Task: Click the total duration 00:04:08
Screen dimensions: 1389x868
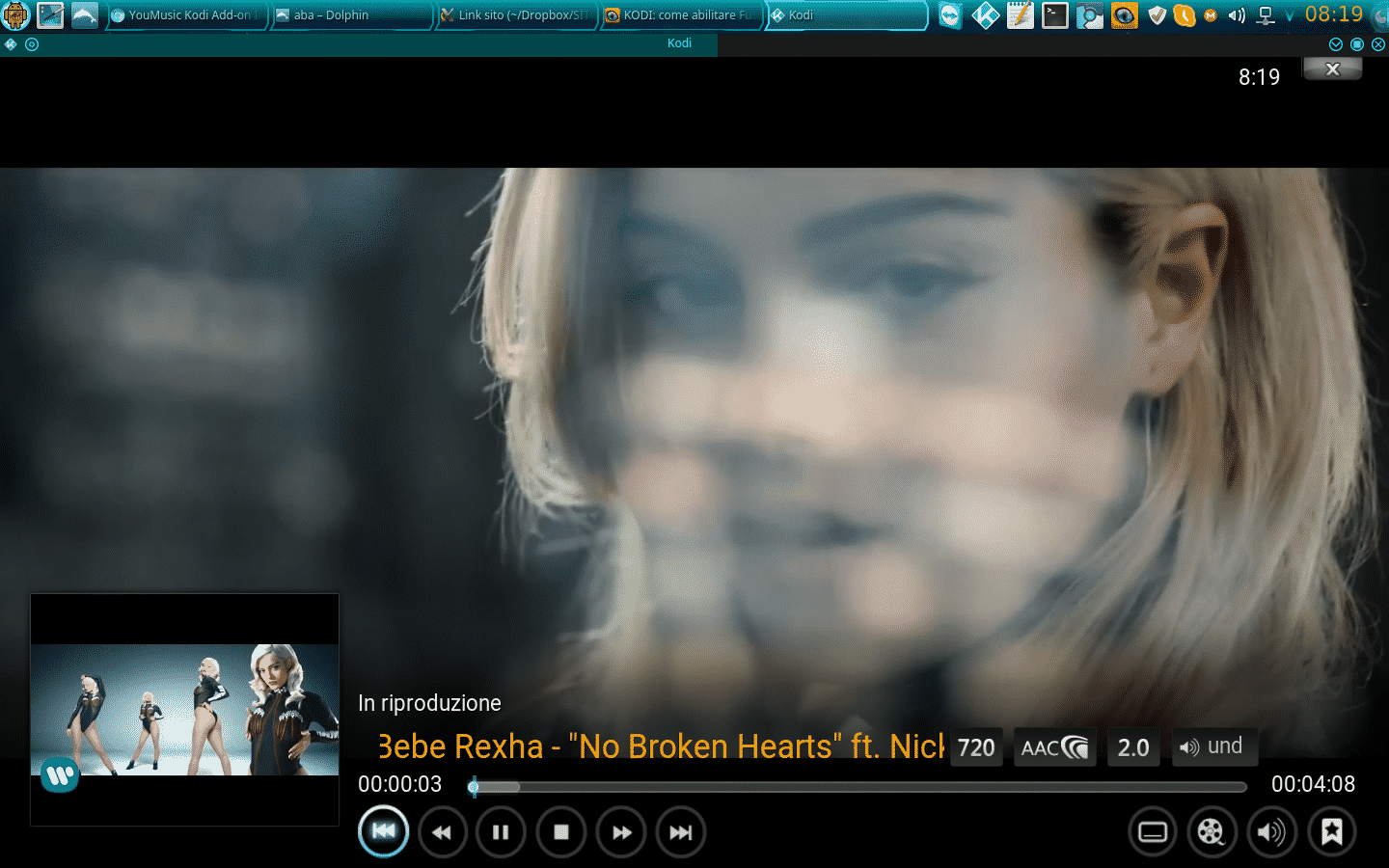Action: pyautogui.click(x=1313, y=784)
